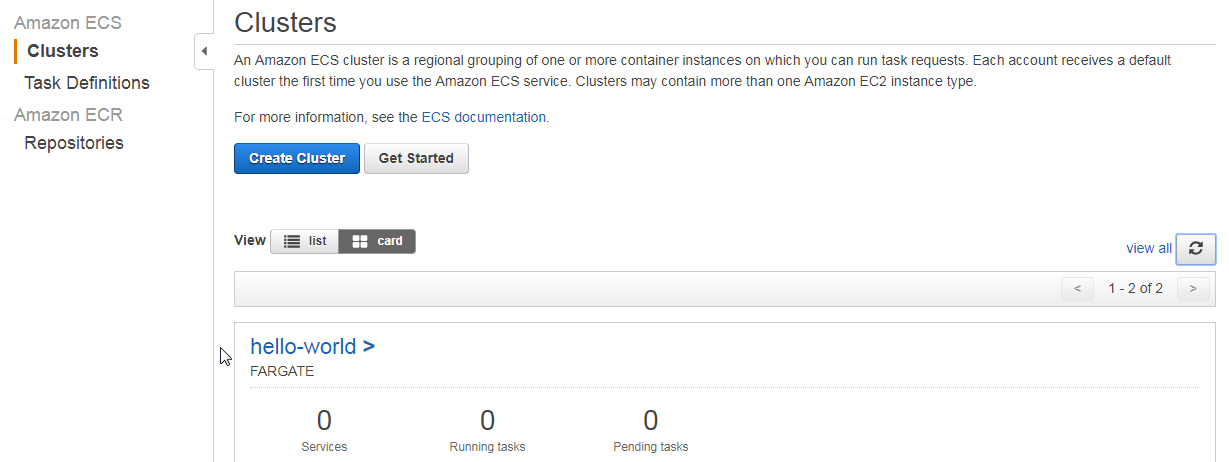The height and width of the screenshot is (462, 1229).
Task: Open Repositories under Amazon ECR
Action: (x=74, y=143)
